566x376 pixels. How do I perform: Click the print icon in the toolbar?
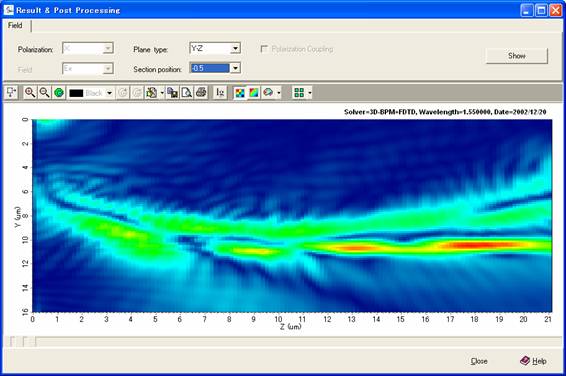coord(201,93)
